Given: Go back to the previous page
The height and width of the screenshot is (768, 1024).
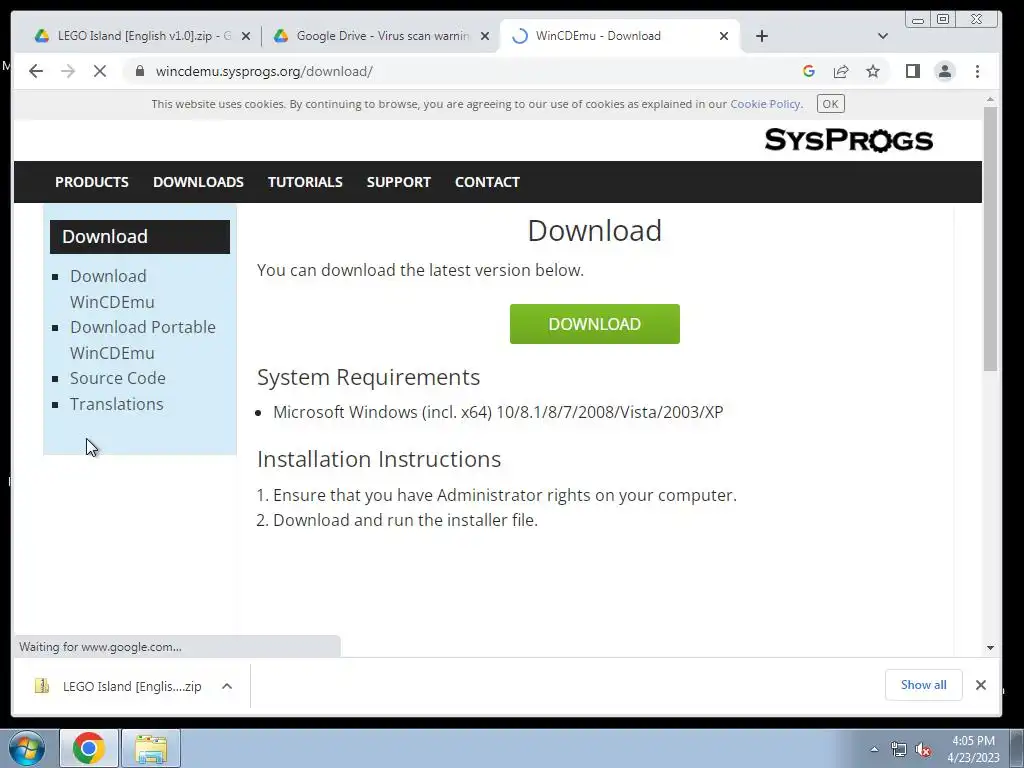Looking at the screenshot, I should coord(36,71).
